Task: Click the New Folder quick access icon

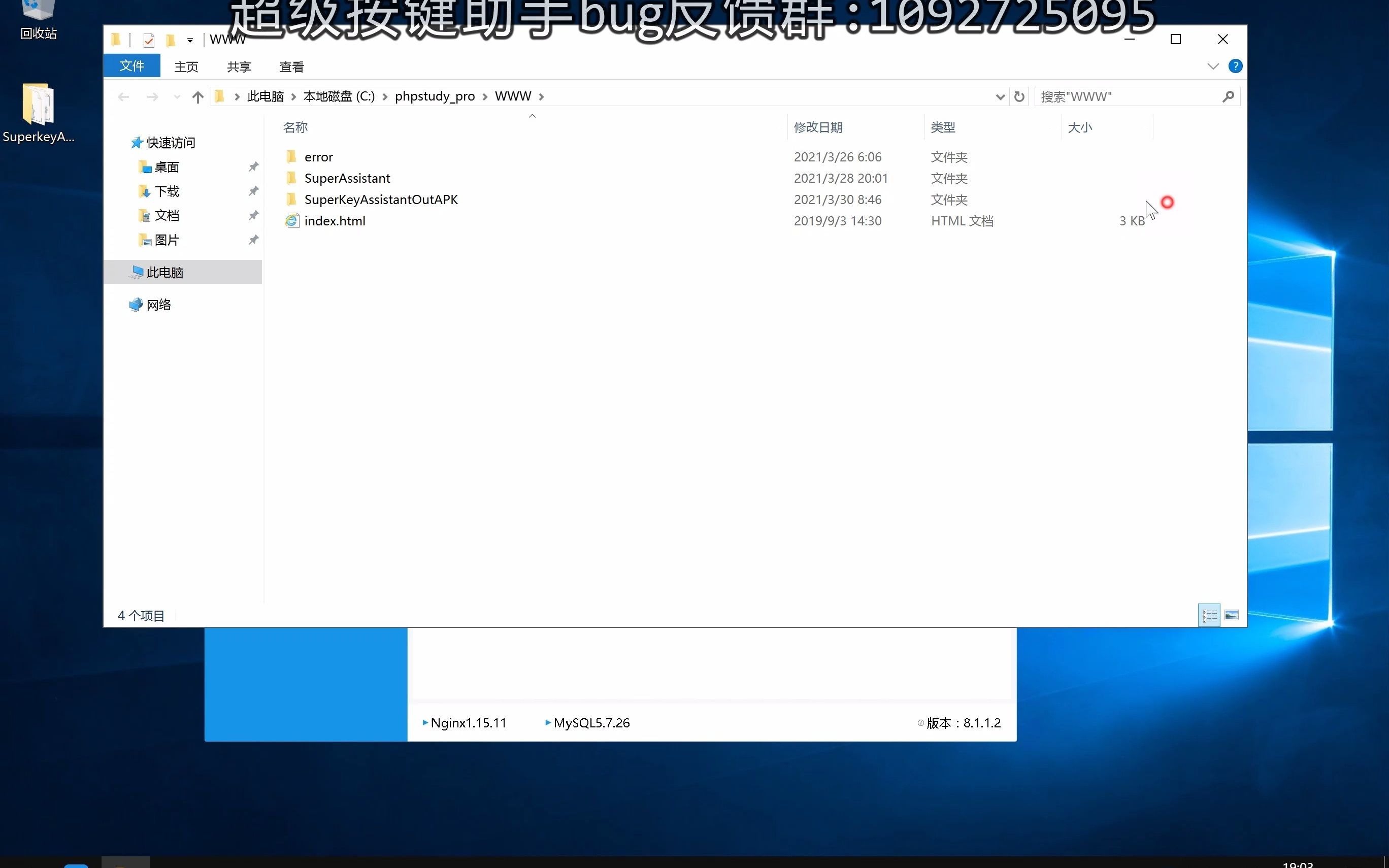Action: click(171, 40)
